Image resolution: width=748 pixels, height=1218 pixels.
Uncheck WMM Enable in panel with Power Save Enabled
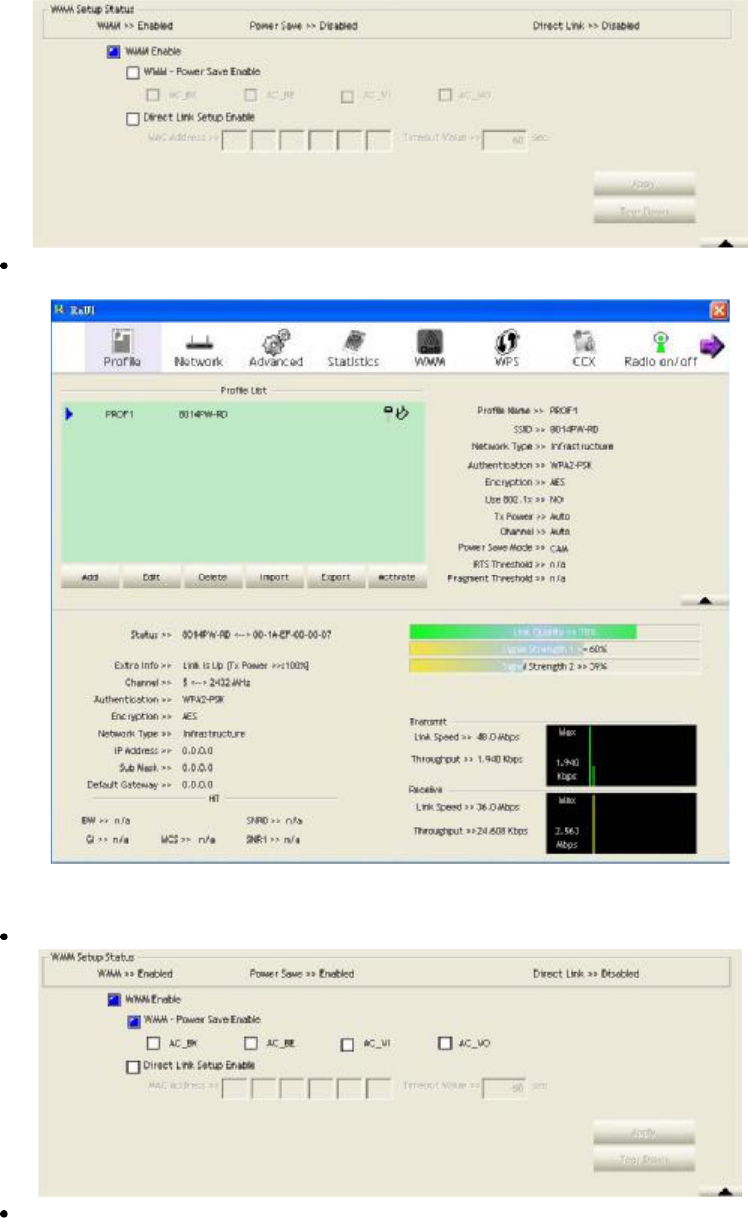[x=114, y=998]
